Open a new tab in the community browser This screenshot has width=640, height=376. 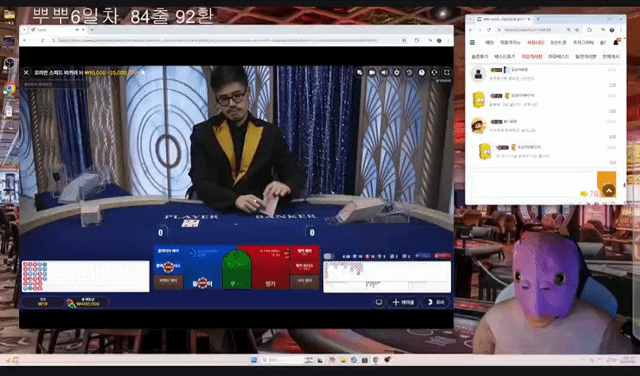[x=538, y=19]
